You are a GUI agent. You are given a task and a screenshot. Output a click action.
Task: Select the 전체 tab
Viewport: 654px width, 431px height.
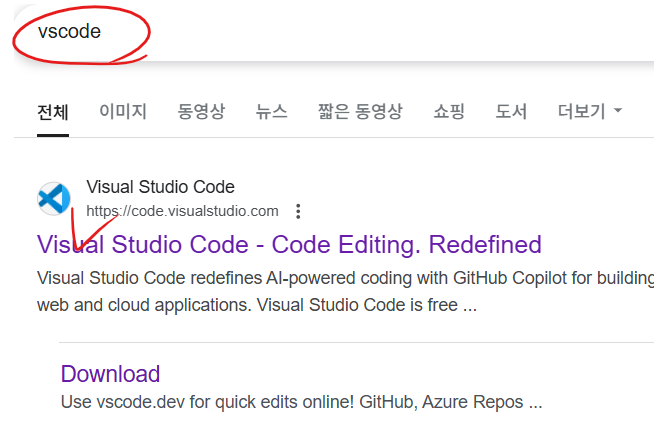pyautogui.click(x=53, y=112)
